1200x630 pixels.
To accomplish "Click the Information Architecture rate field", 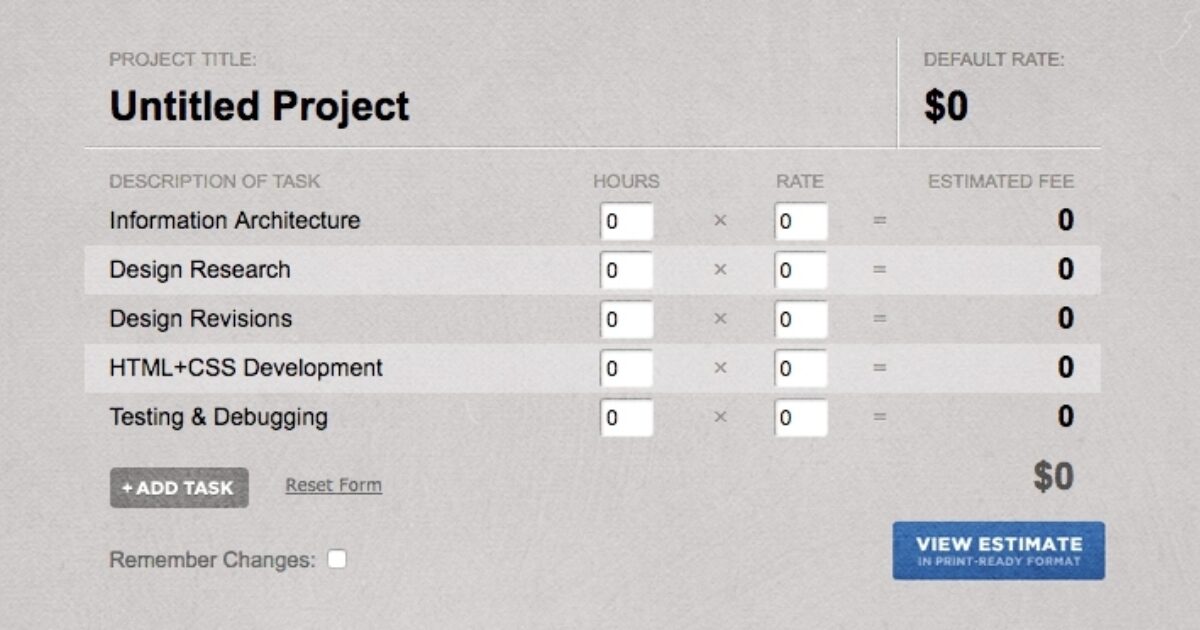I will click(801, 220).
